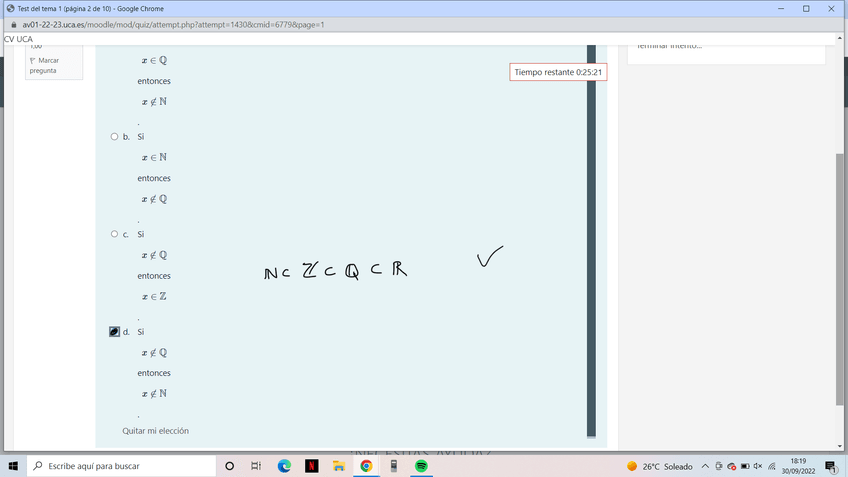Click the OneDrive cloud tray icon
This screenshot has height=477, width=848.
click(732, 466)
